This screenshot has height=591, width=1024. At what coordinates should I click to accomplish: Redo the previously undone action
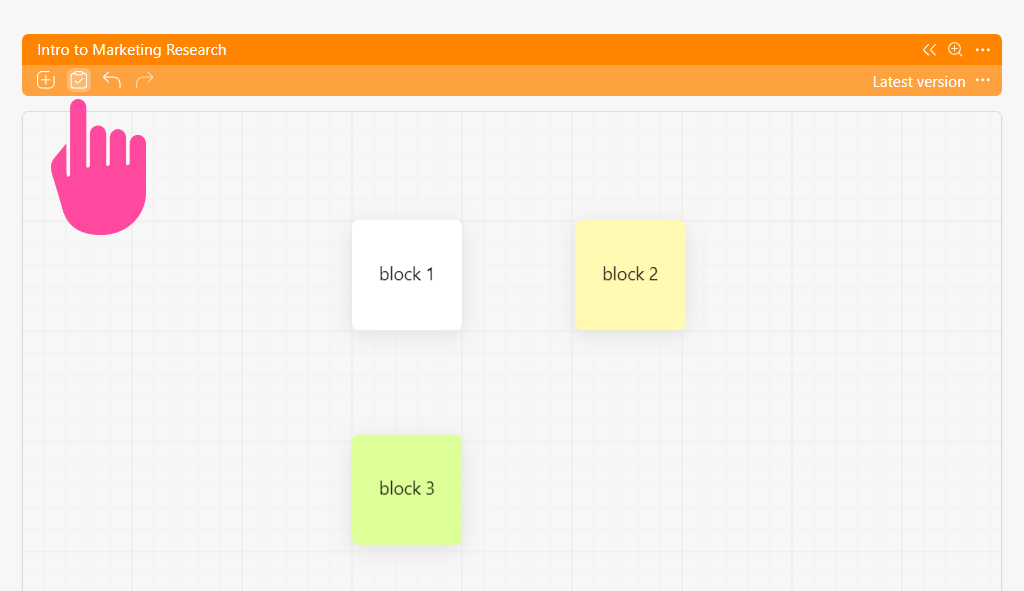(144, 80)
